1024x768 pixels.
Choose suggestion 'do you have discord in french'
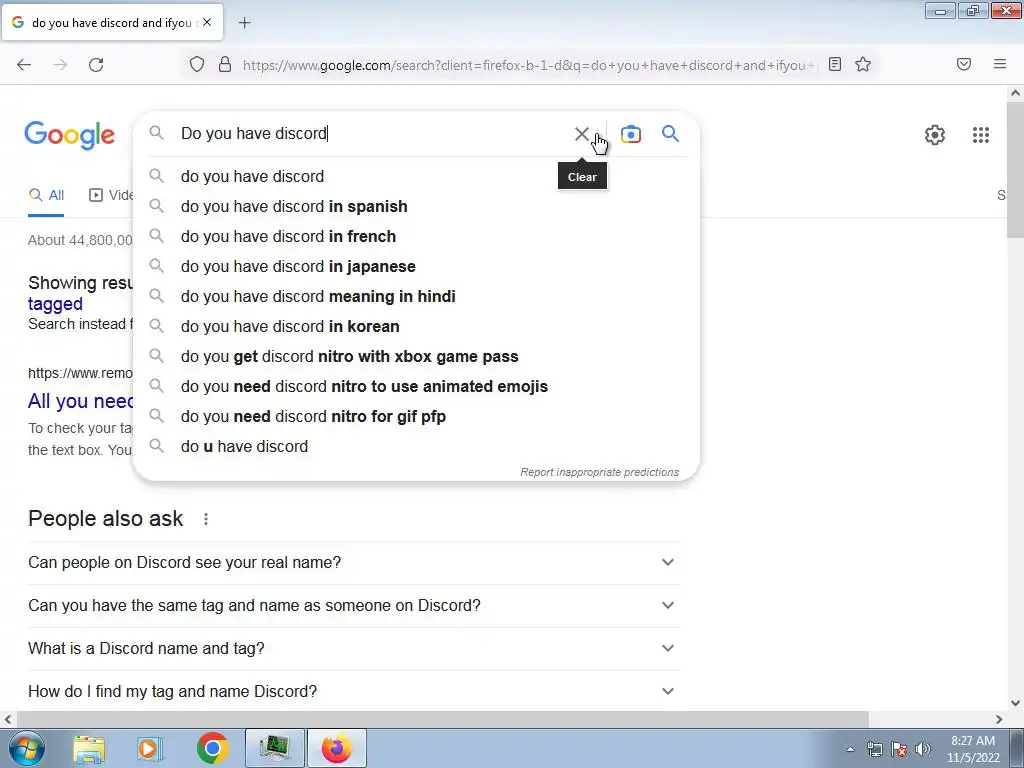tap(416, 236)
